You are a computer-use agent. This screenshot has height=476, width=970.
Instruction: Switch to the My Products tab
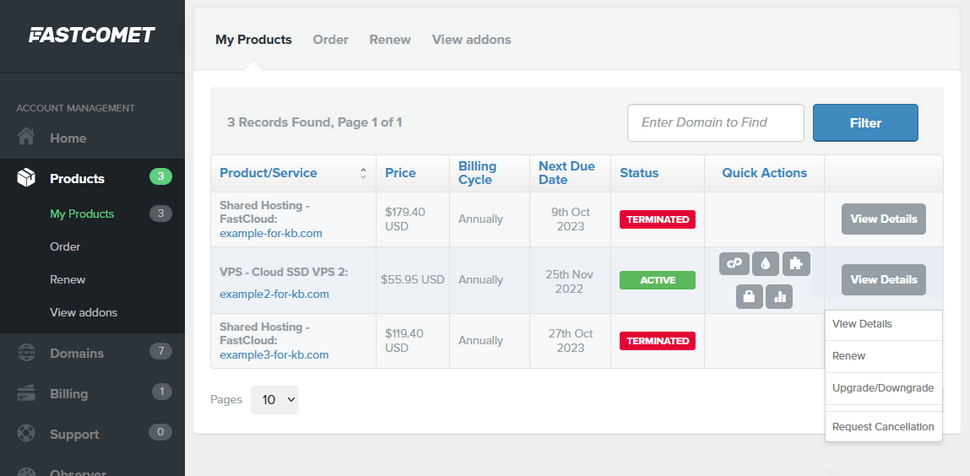tap(254, 40)
